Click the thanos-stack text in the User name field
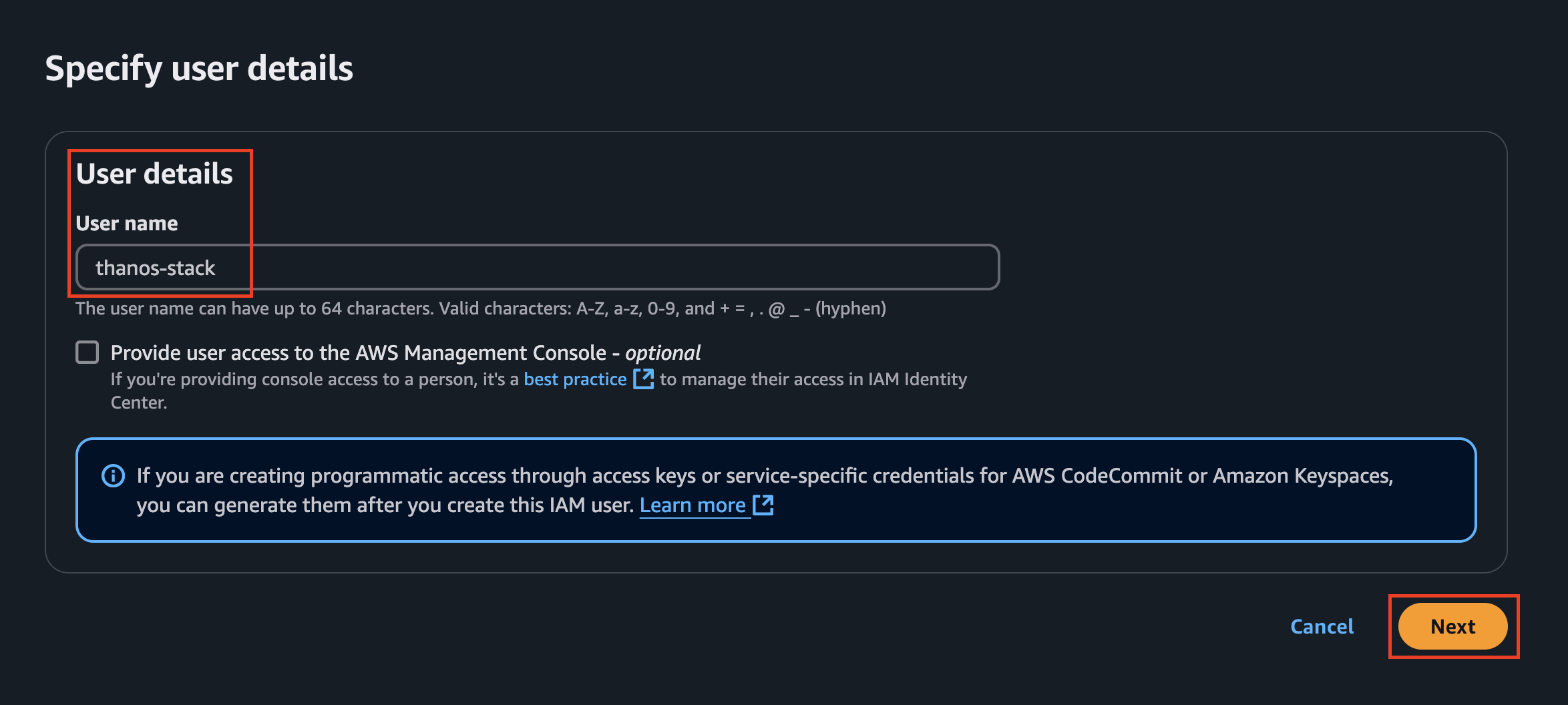The image size is (1568, 705). [155, 268]
